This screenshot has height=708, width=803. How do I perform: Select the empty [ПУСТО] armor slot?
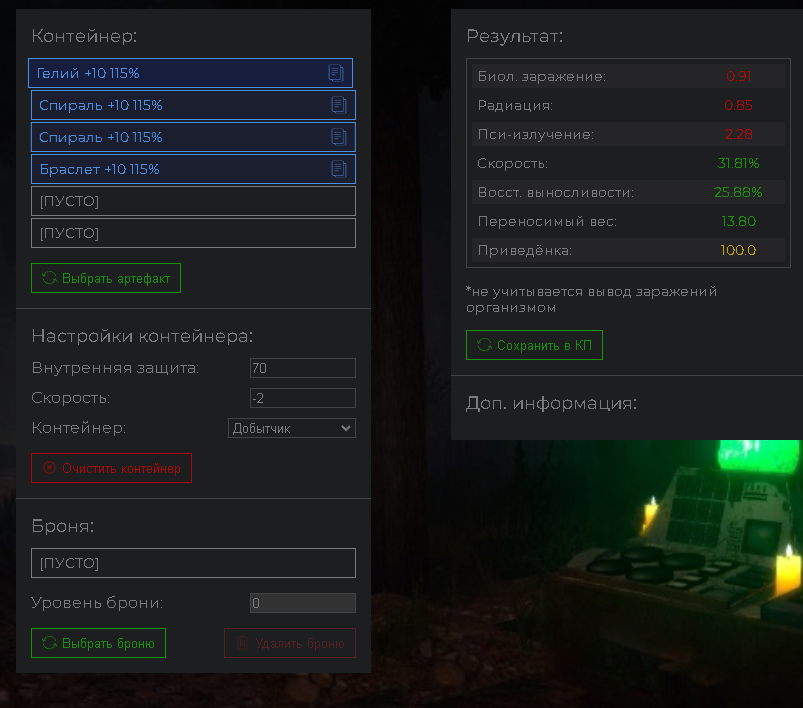(x=193, y=563)
